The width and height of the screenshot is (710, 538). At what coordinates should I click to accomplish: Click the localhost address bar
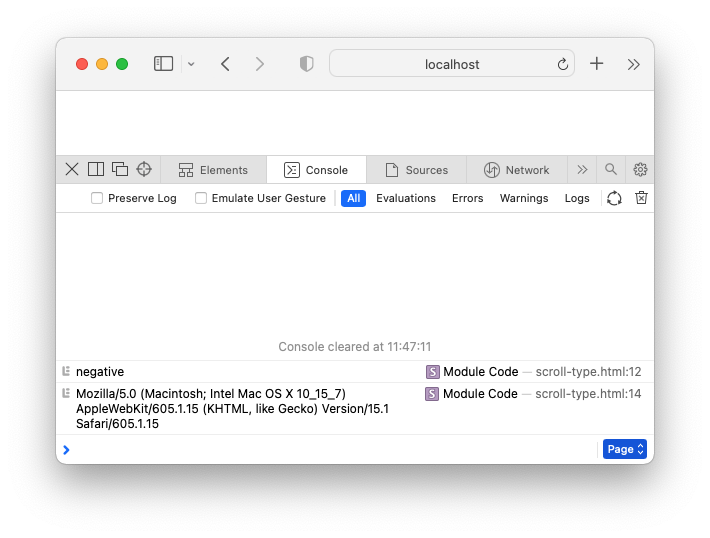[451, 64]
